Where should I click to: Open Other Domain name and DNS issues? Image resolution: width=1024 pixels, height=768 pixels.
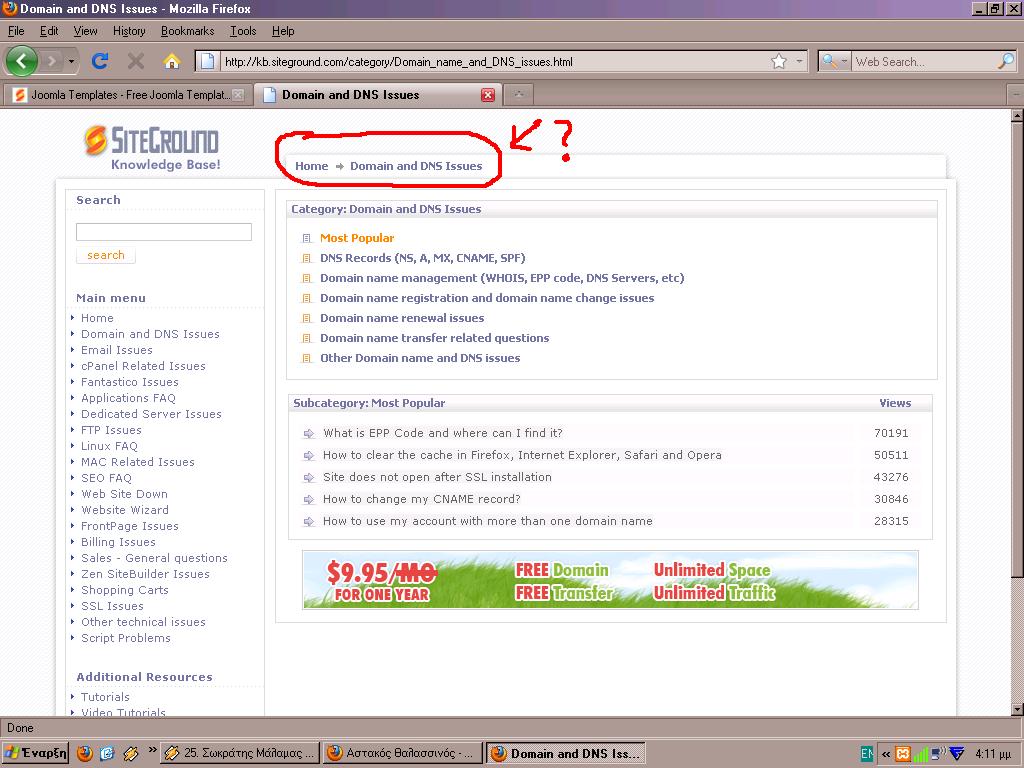tap(420, 358)
